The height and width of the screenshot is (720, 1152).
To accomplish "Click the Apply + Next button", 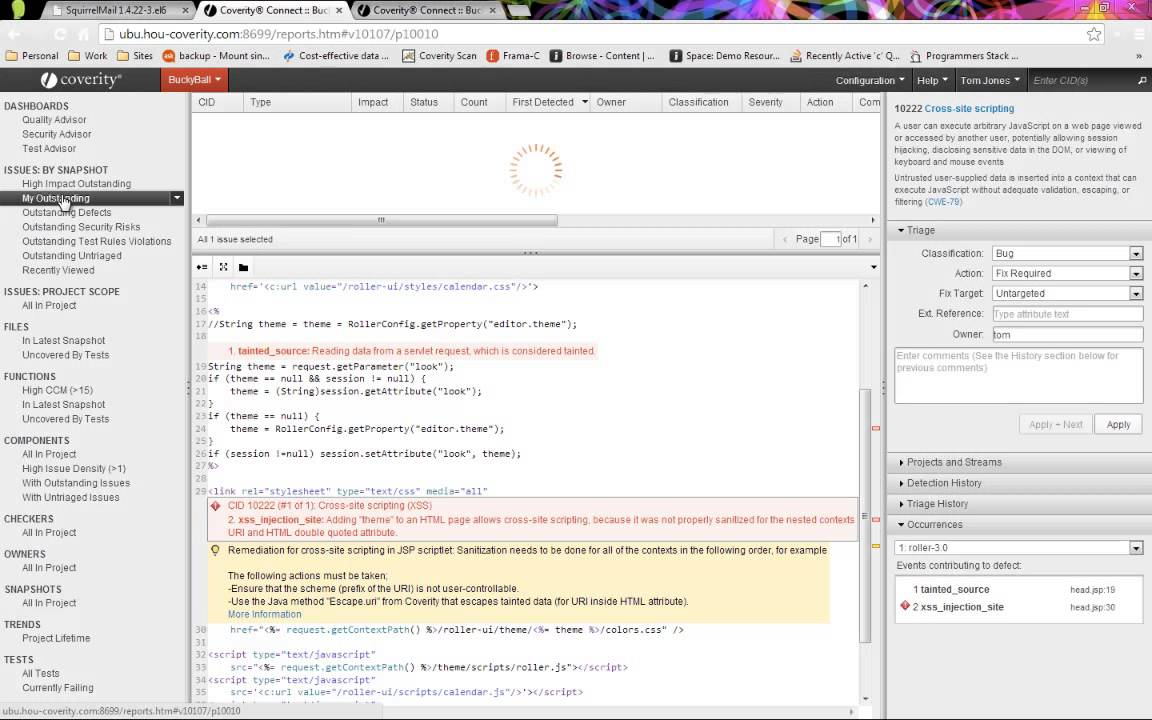I will [1055, 425].
